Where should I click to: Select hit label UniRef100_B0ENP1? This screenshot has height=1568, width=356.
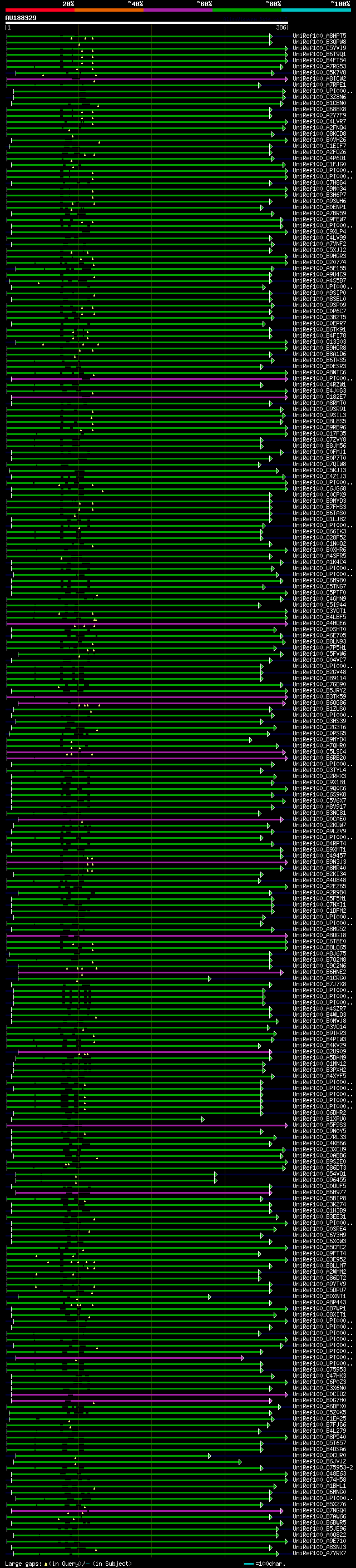tap(319, 207)
